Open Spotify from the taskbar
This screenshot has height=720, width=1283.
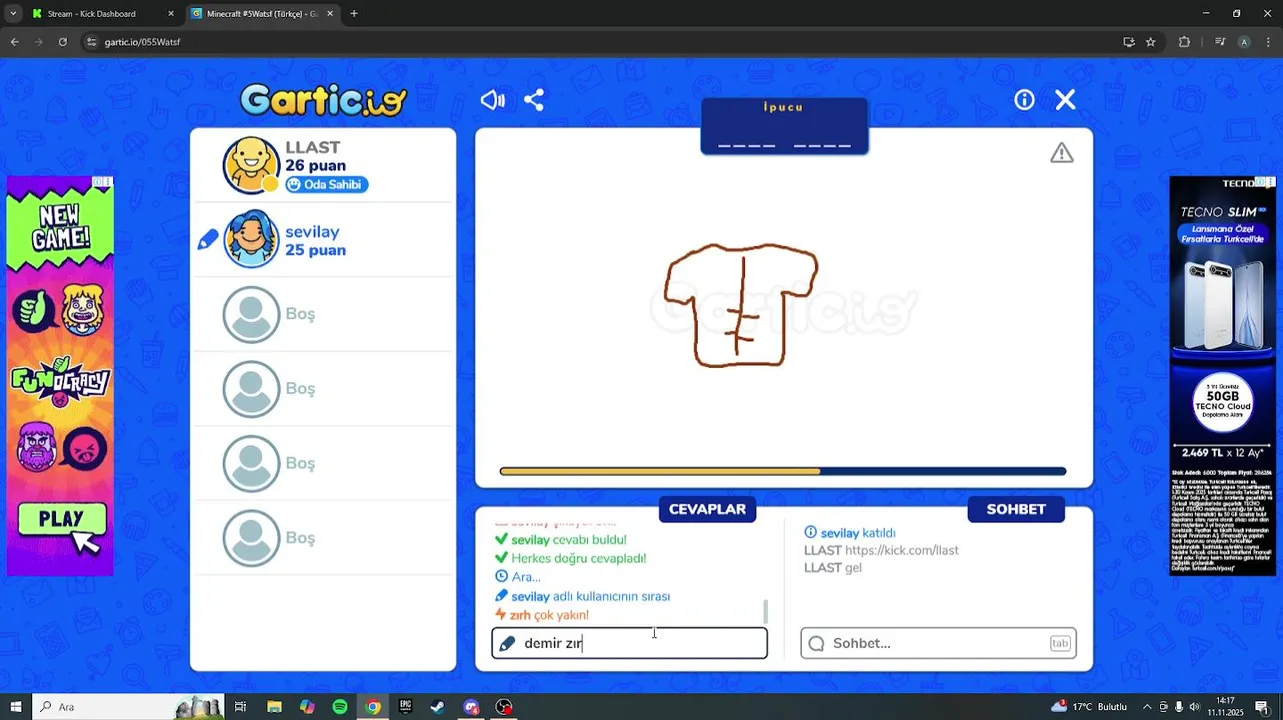340,707
